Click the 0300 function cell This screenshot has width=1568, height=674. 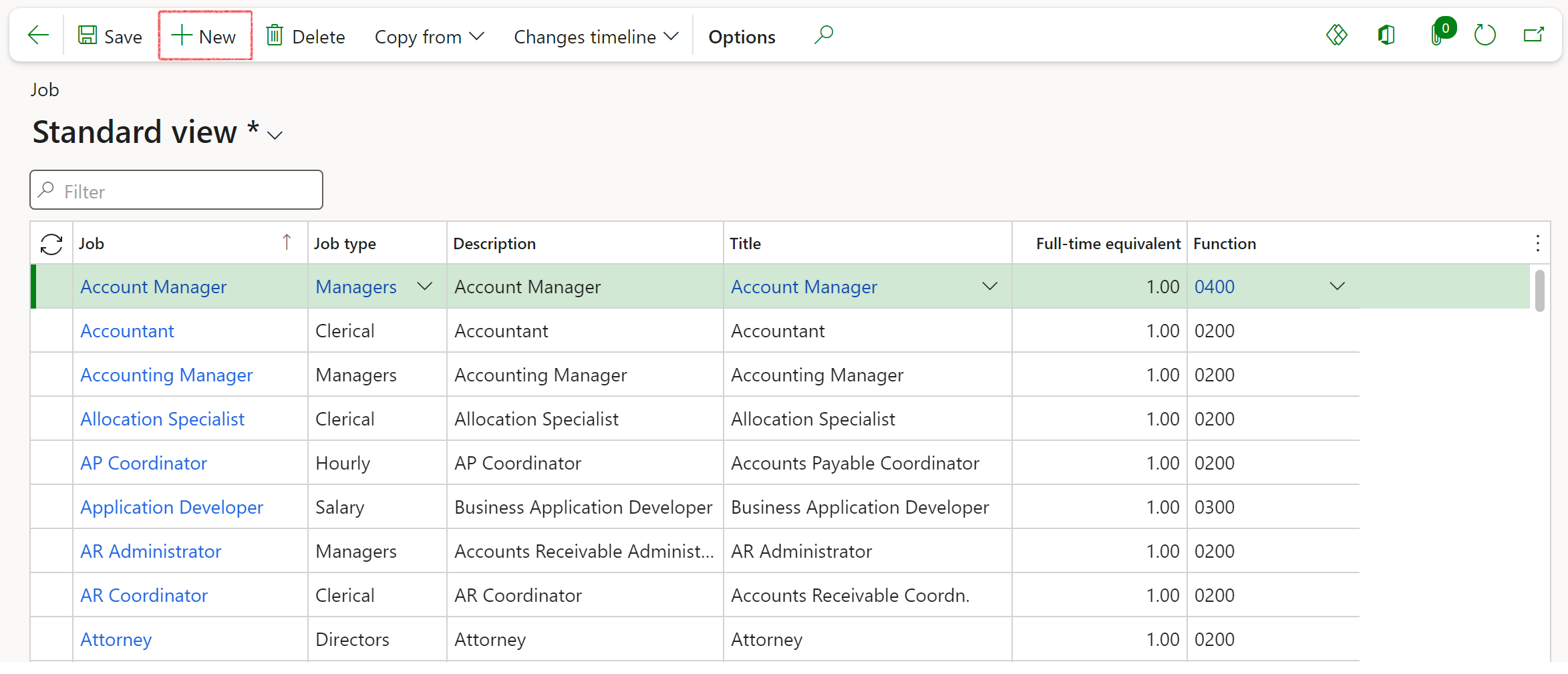pyautogui.click(x=1273, y=507)
